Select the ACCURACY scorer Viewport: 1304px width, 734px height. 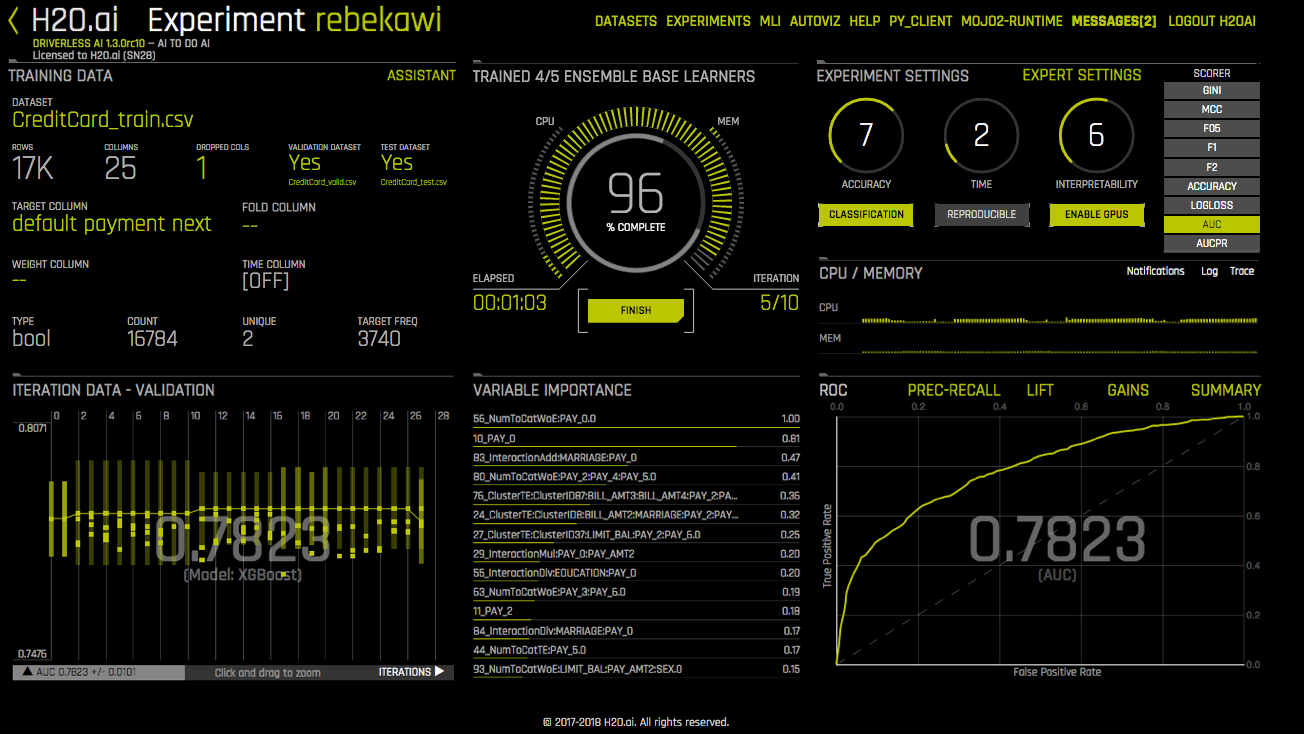point(1212,186)
